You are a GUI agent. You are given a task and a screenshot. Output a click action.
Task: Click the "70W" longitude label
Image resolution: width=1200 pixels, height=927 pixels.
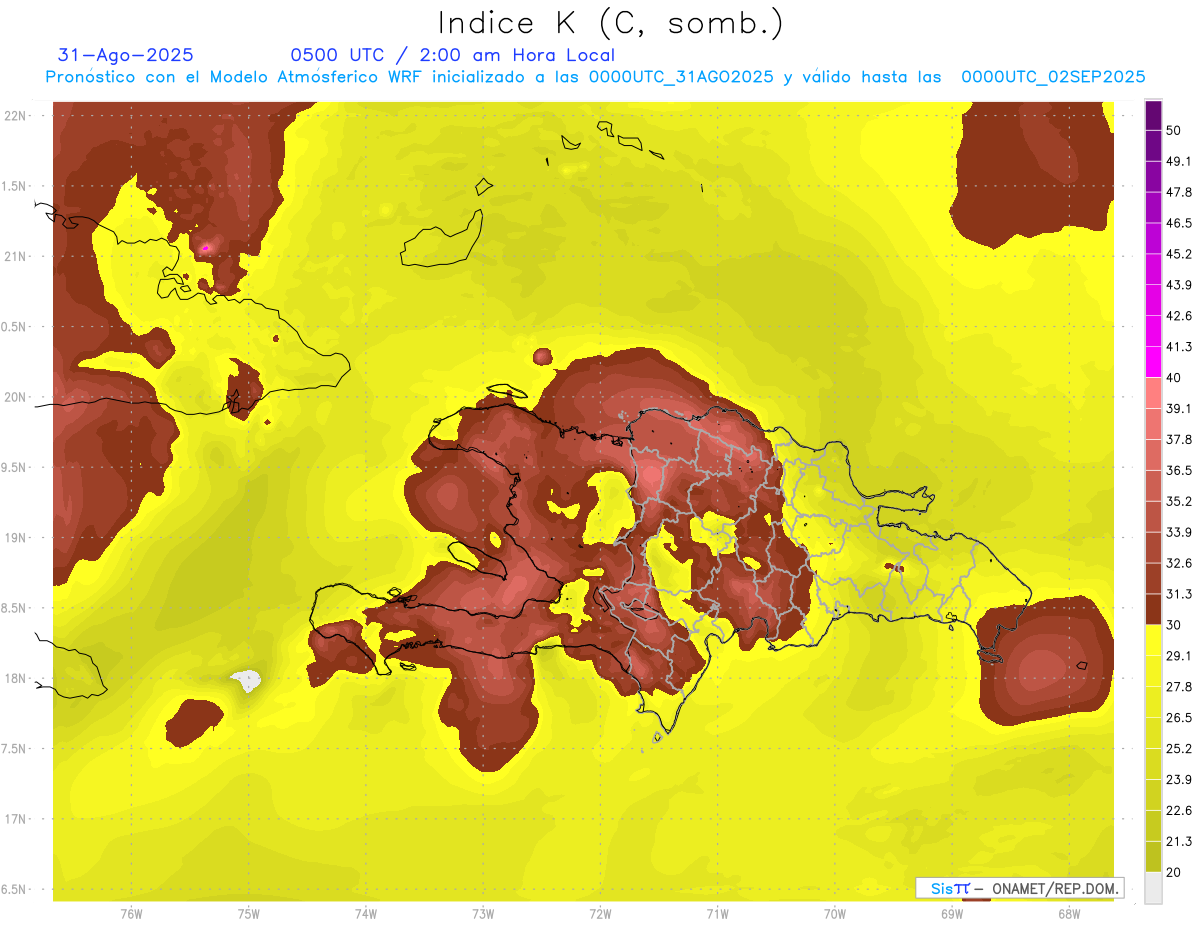point(834,914)
